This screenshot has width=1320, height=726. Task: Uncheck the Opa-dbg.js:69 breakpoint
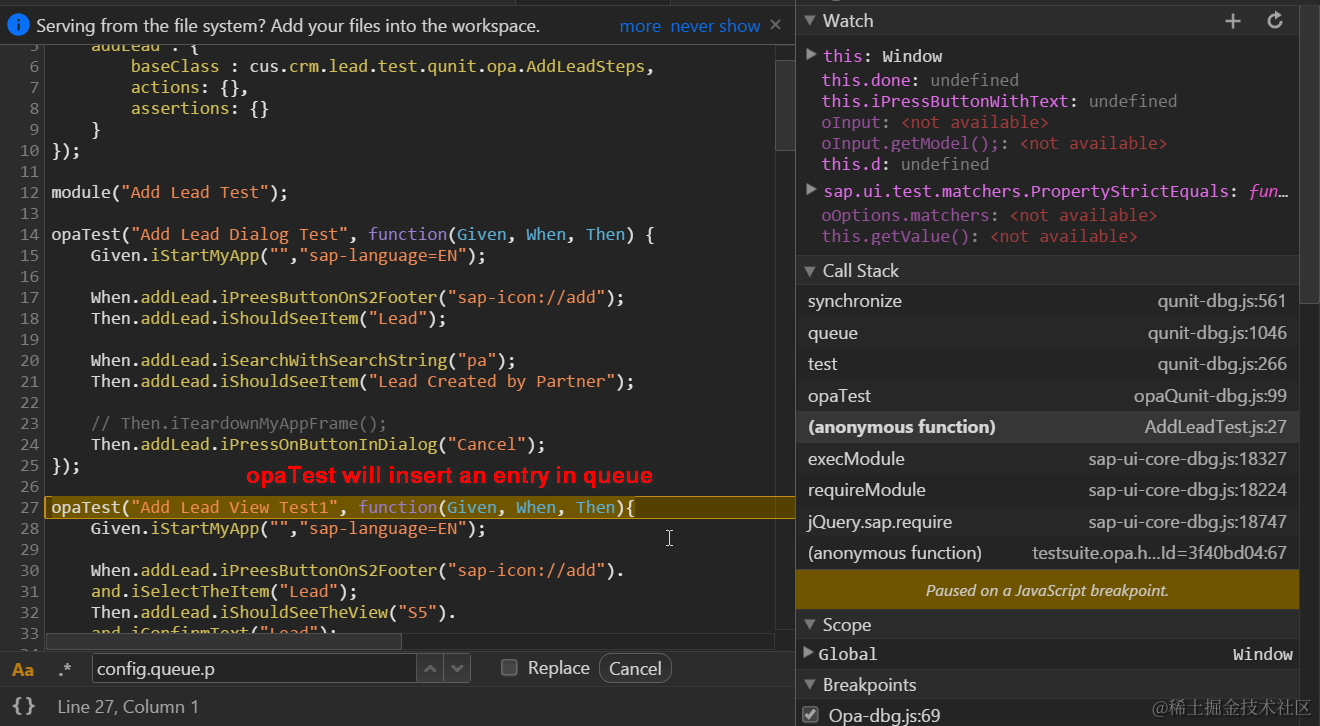click(x=811, y=714)
